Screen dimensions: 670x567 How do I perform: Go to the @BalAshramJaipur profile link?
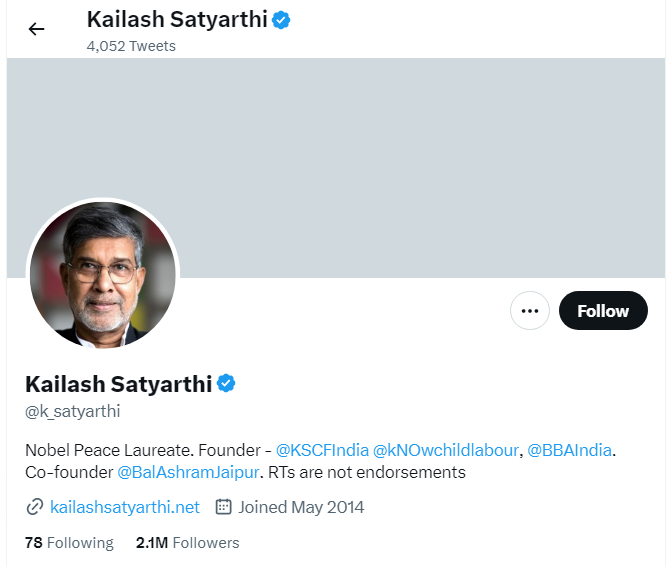189,472
